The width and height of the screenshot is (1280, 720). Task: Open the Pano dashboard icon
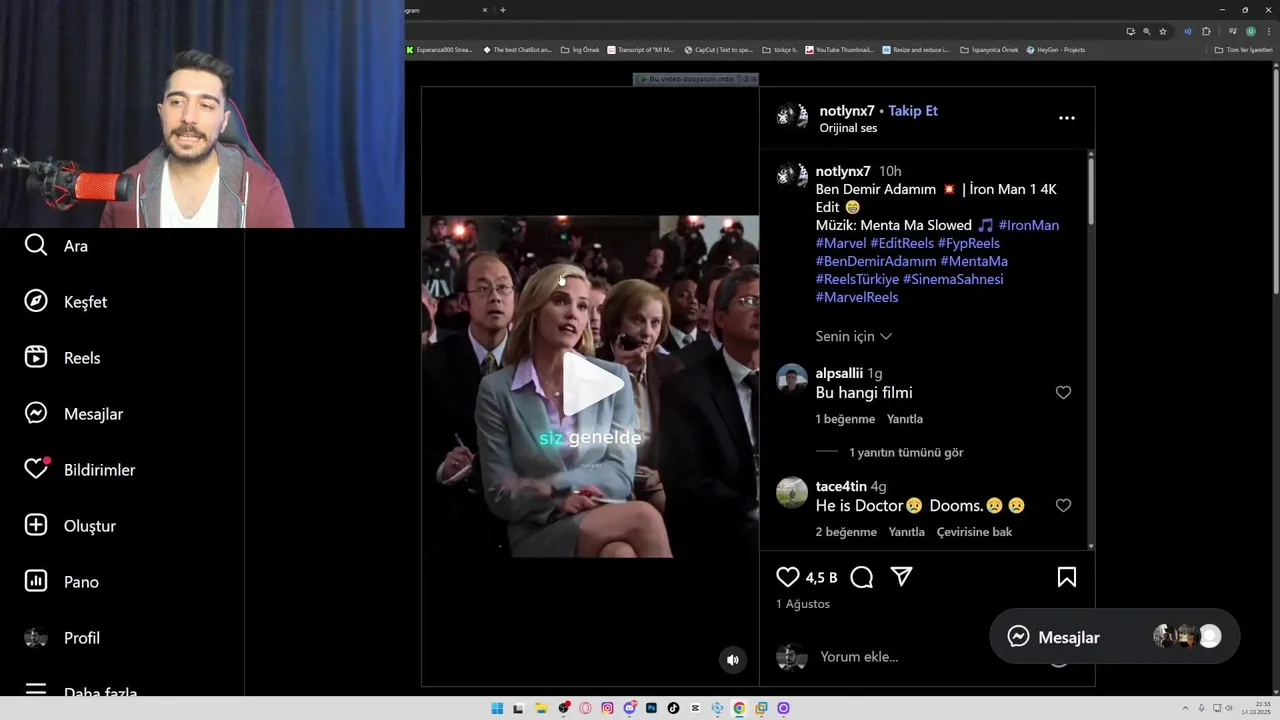[36, 582]
